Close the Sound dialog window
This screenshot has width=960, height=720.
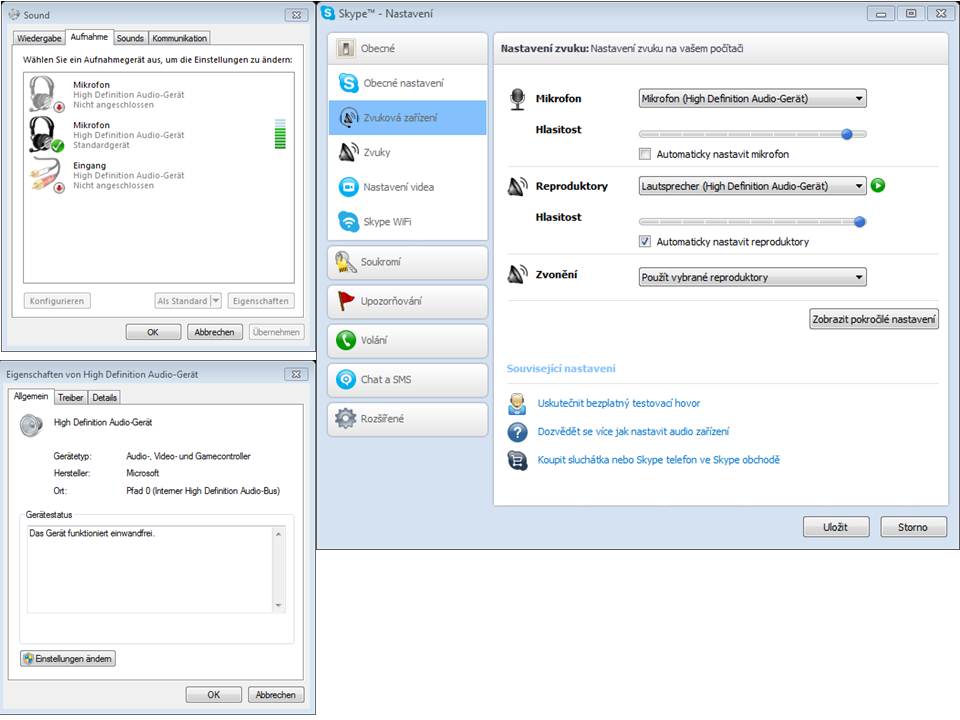pyautogui.click(x=296, y=15)
